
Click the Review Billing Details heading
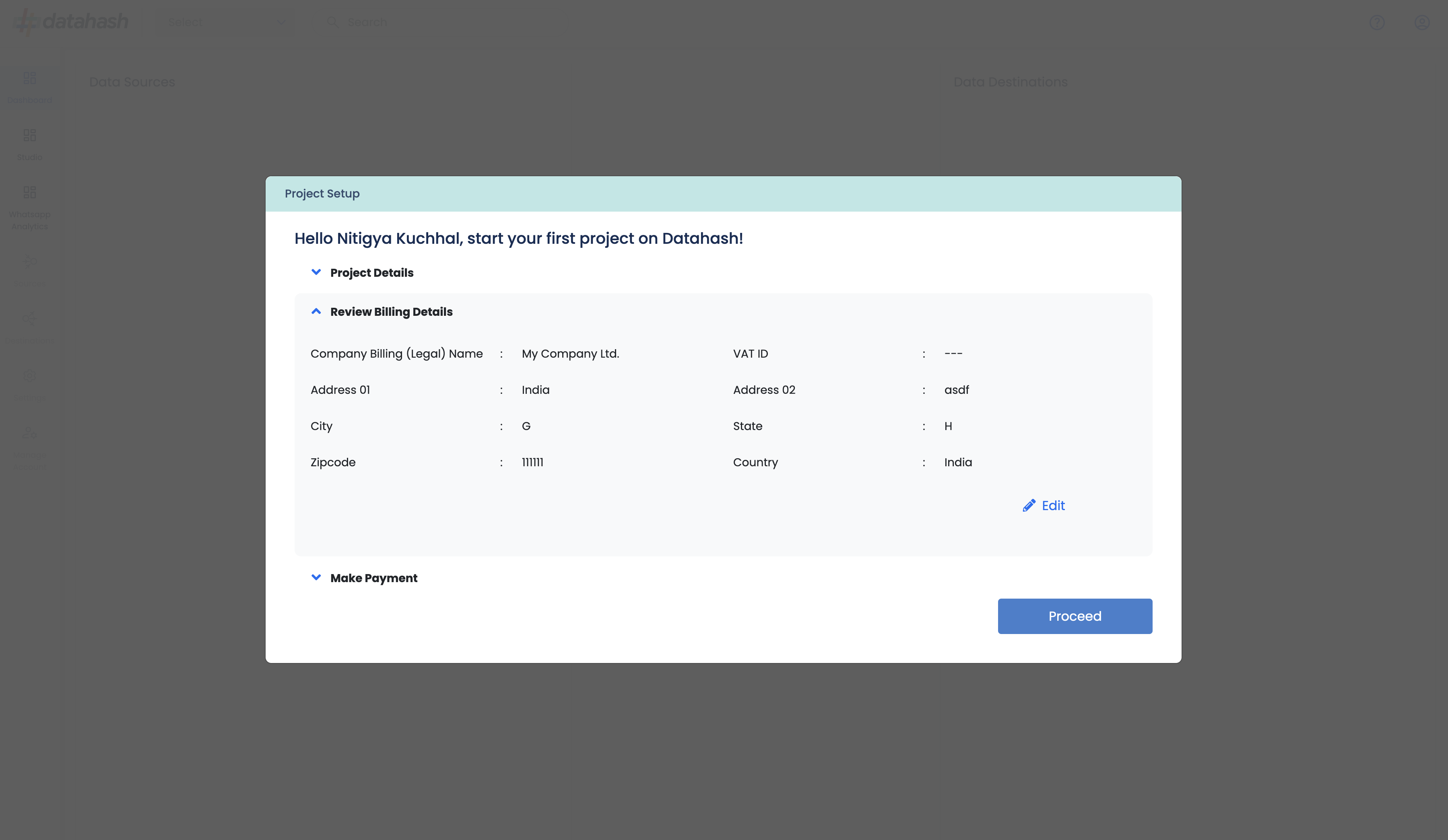391,312
